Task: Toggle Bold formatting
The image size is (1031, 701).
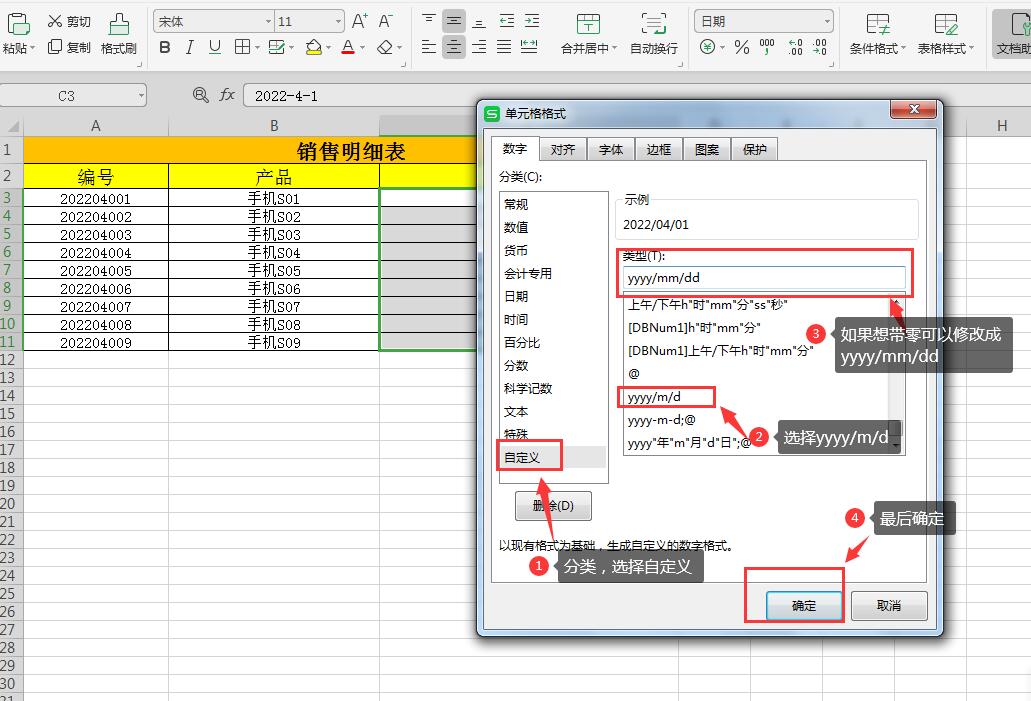Action: point(165,47)
